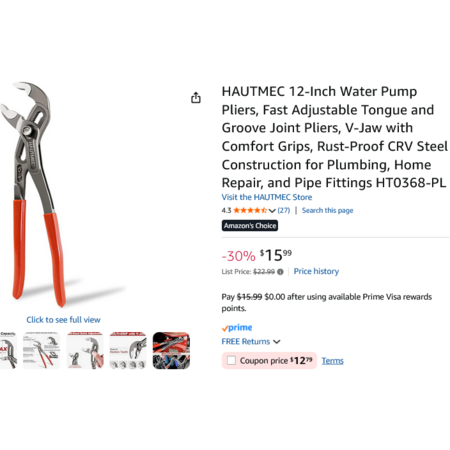Click to see full view link
Viewport: 450px width, 450px height.
[x=63, y=320]
